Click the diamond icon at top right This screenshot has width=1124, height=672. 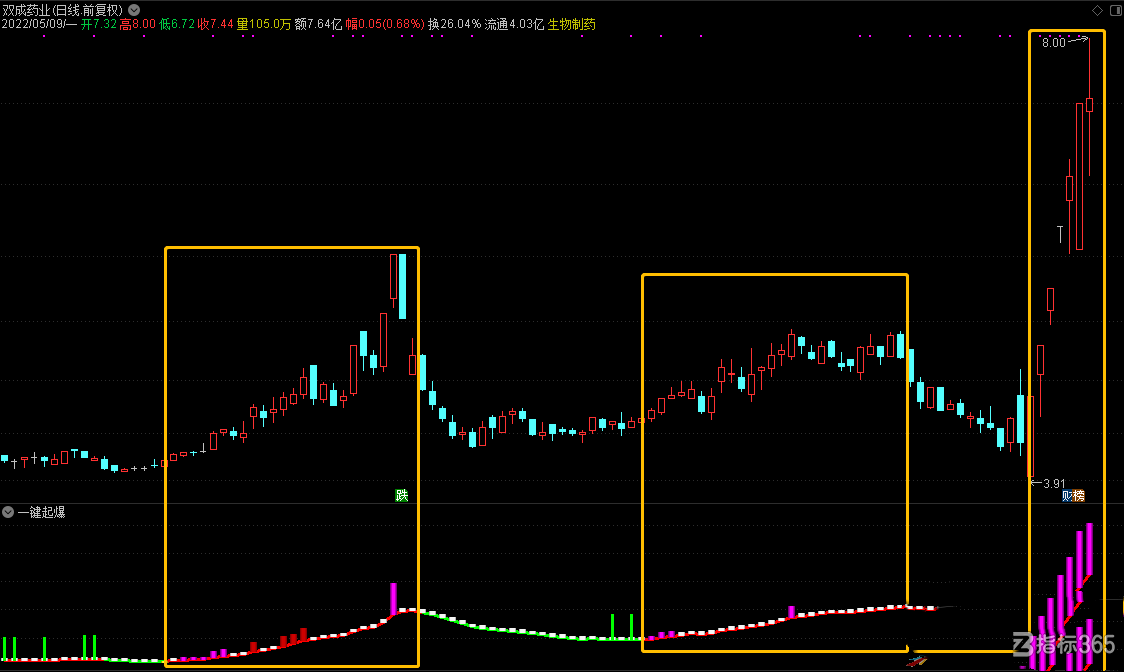tap(1097, 10)
